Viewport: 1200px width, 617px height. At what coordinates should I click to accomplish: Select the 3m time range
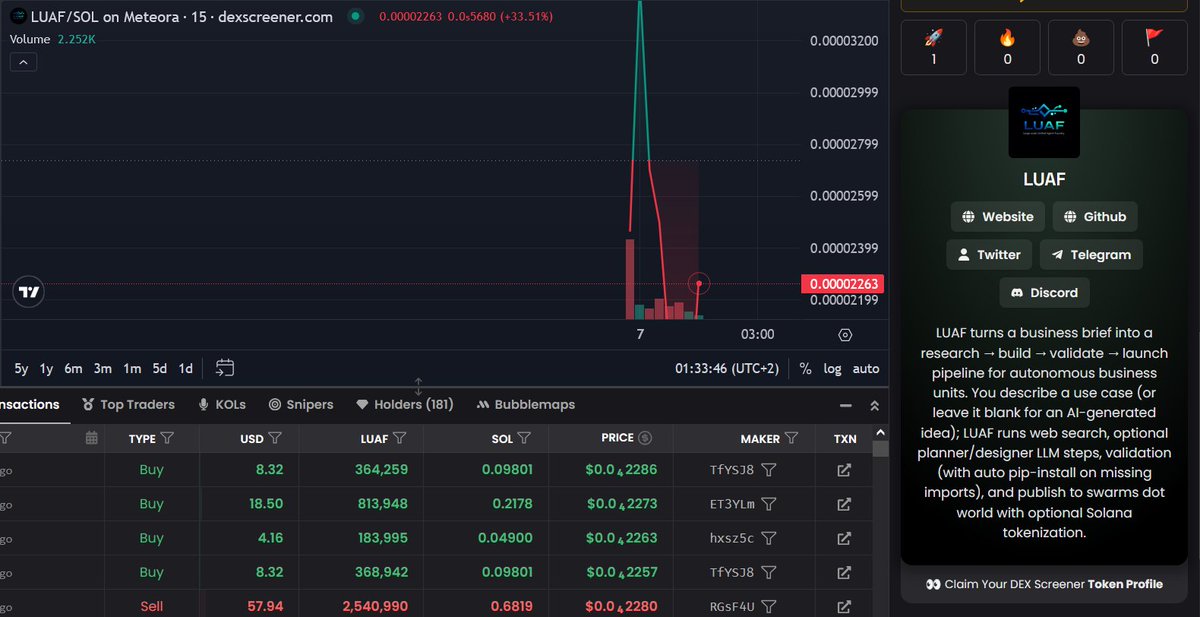[x=102, y=368]
